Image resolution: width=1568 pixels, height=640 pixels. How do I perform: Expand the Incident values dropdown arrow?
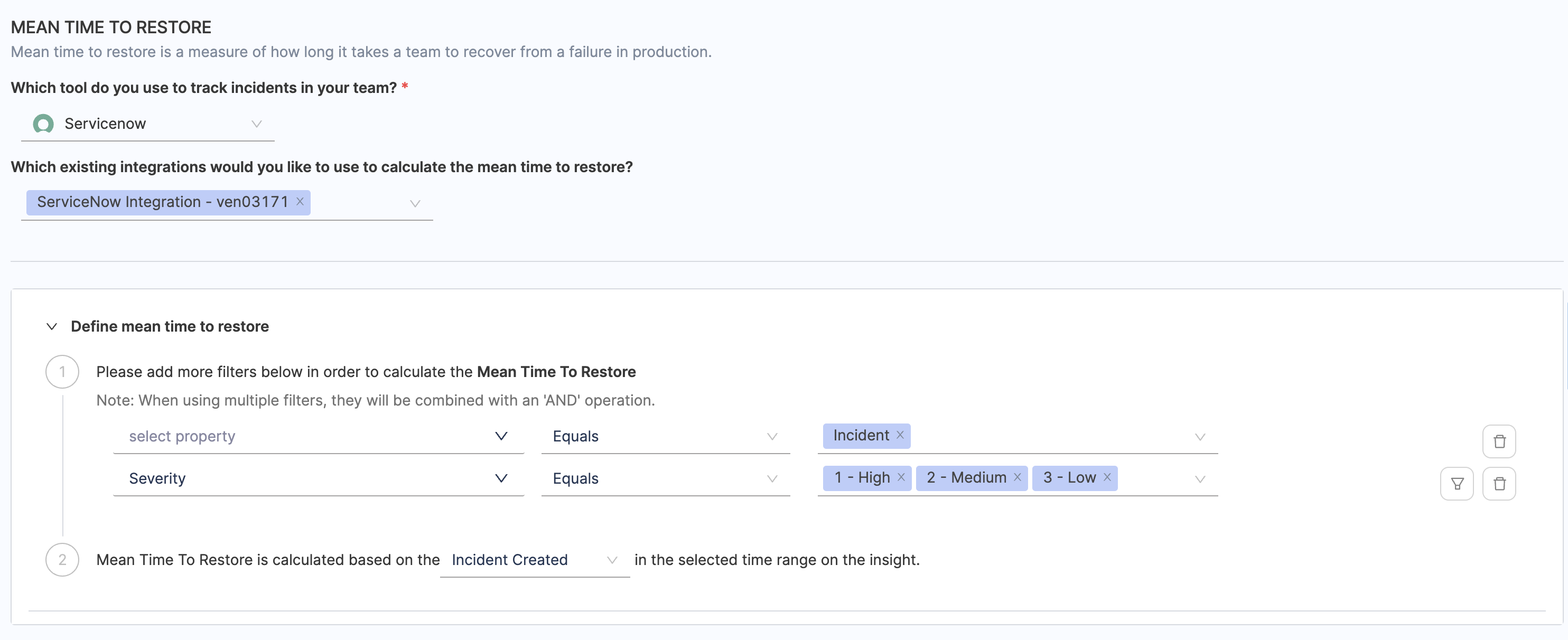point(1200,437)
